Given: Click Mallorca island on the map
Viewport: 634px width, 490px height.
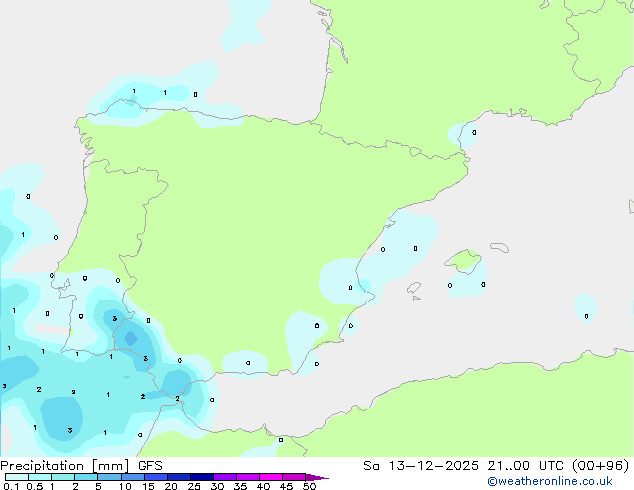Looking at the screenshot, I should 463,261.
